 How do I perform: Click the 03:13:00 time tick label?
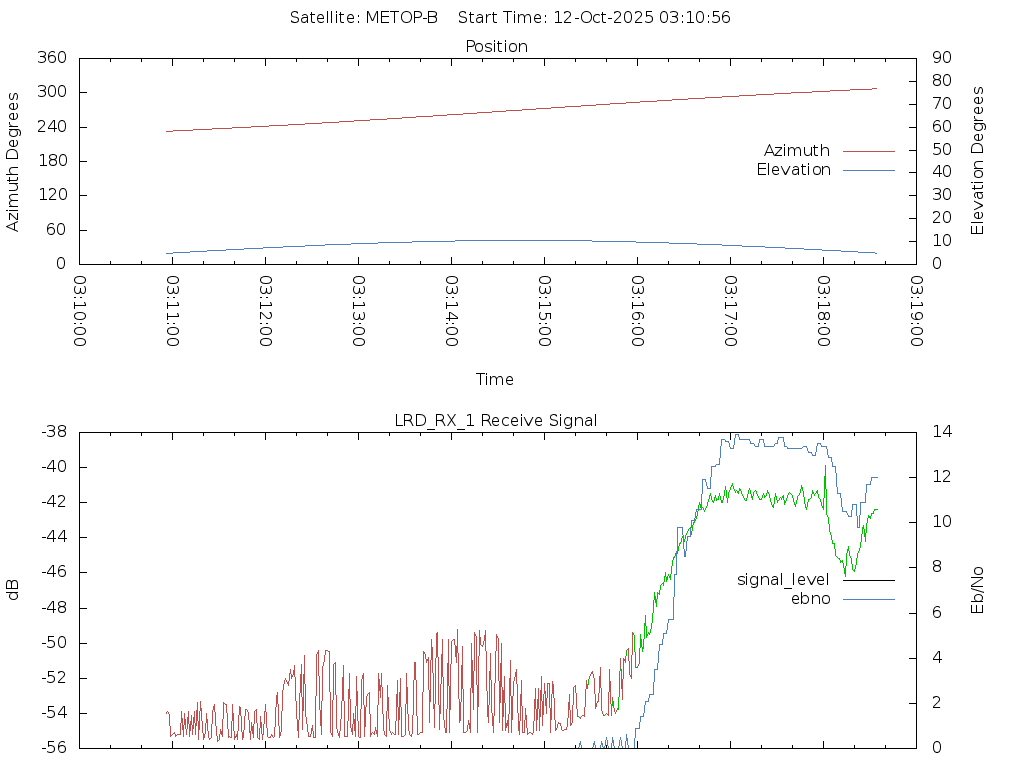pos(358,311)
